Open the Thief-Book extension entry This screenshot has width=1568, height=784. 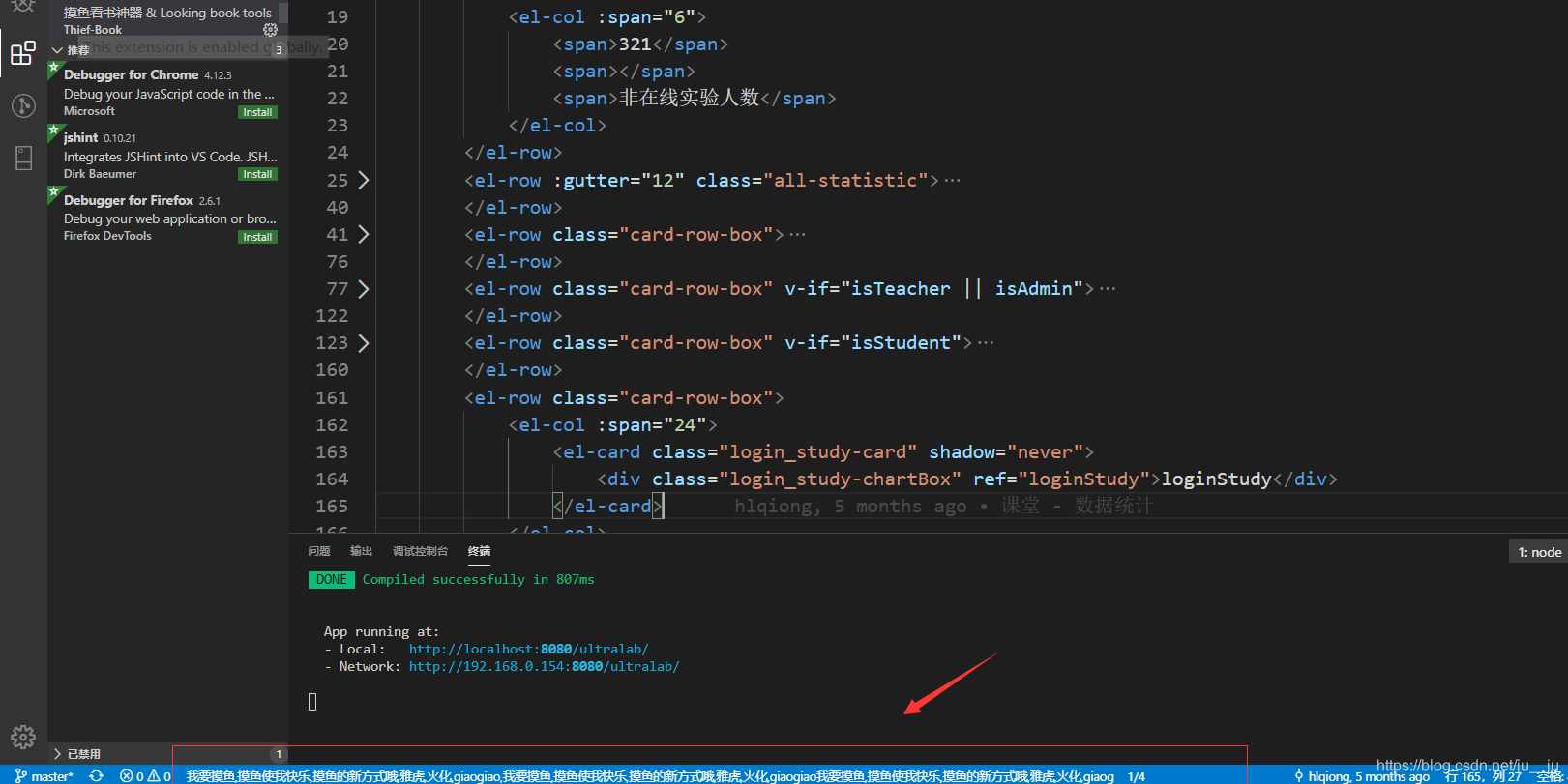pyautogui.click(x=168, y=20)
